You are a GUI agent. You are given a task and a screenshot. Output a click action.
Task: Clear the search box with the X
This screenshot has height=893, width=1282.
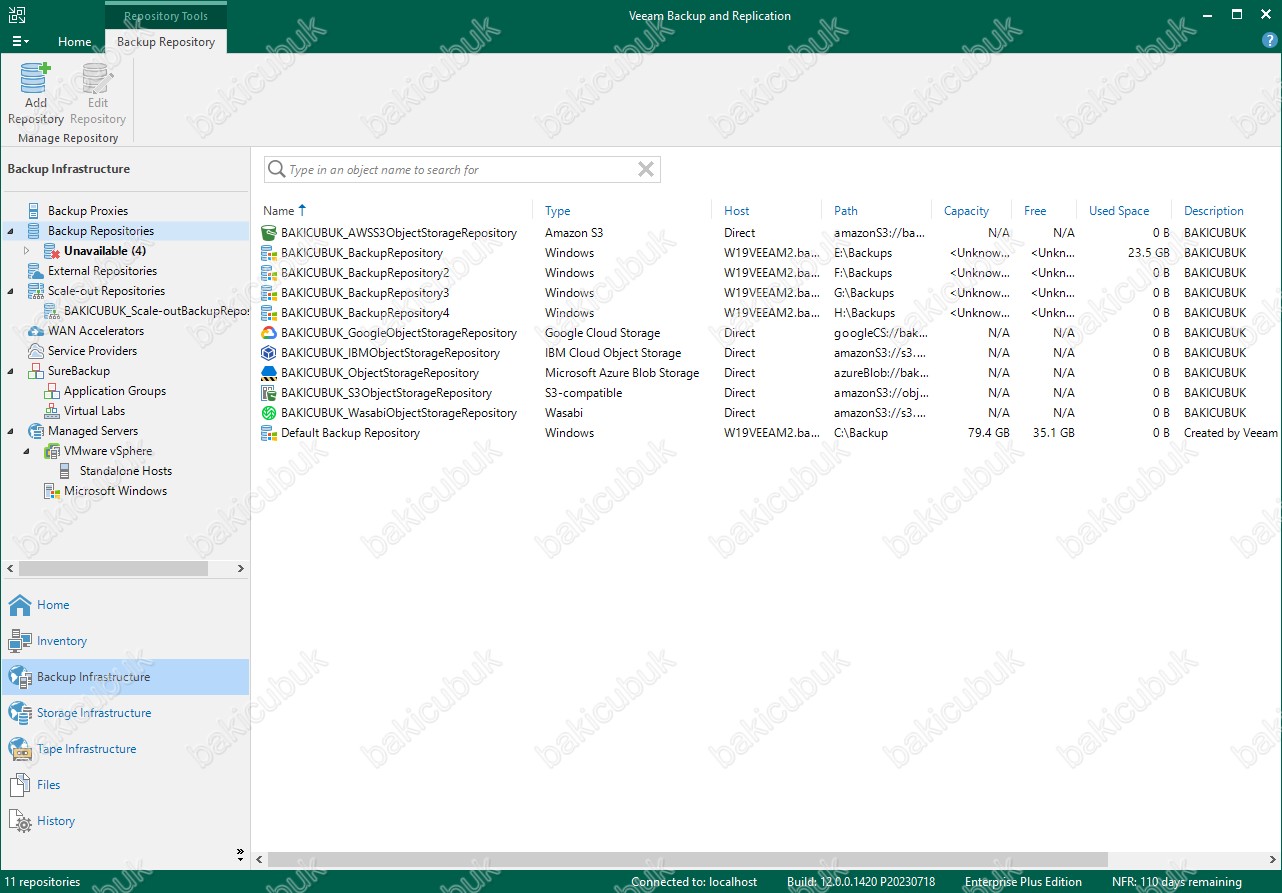646,170
